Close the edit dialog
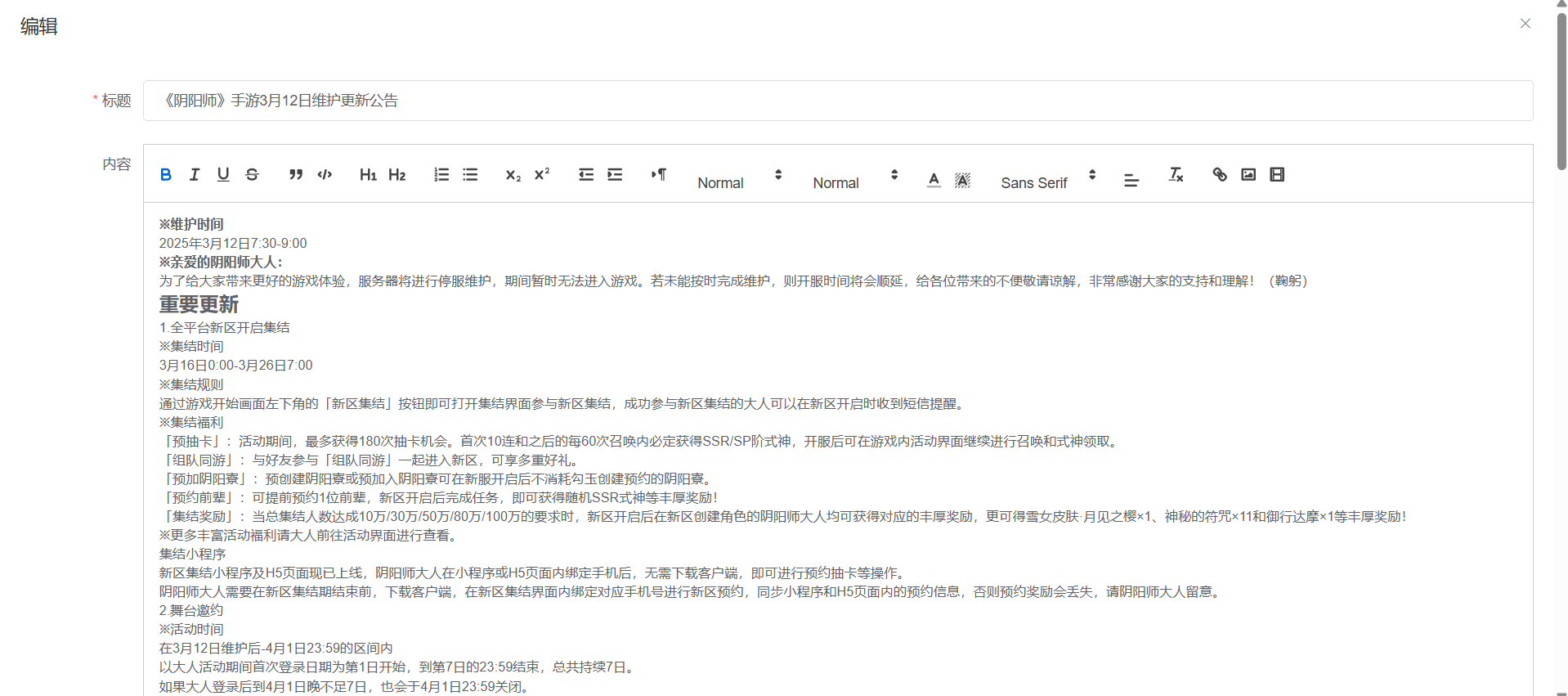Viewport: 1568px width, 696px height. coord(1525,24)
